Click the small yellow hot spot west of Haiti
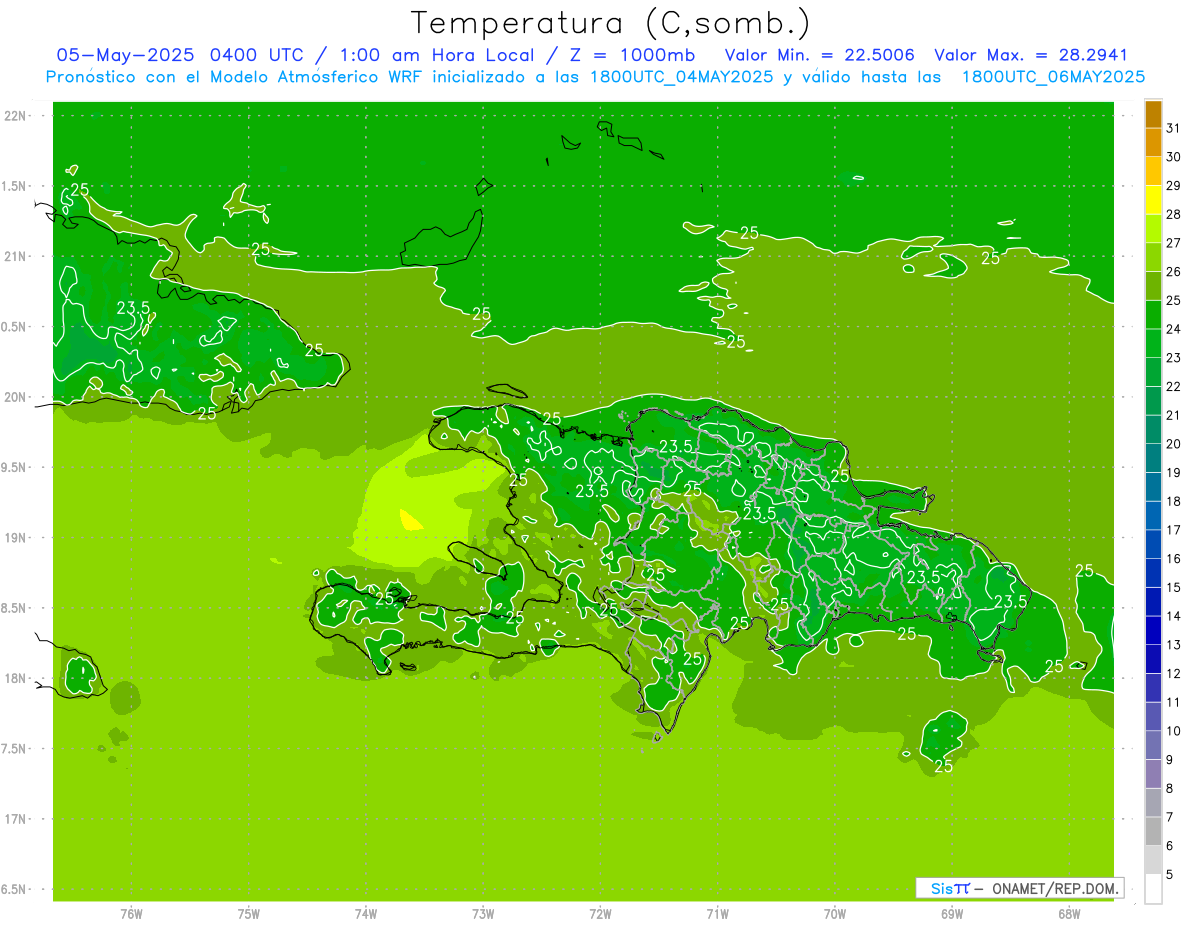Screen dimensions: 1200x927 coord(410,519)
